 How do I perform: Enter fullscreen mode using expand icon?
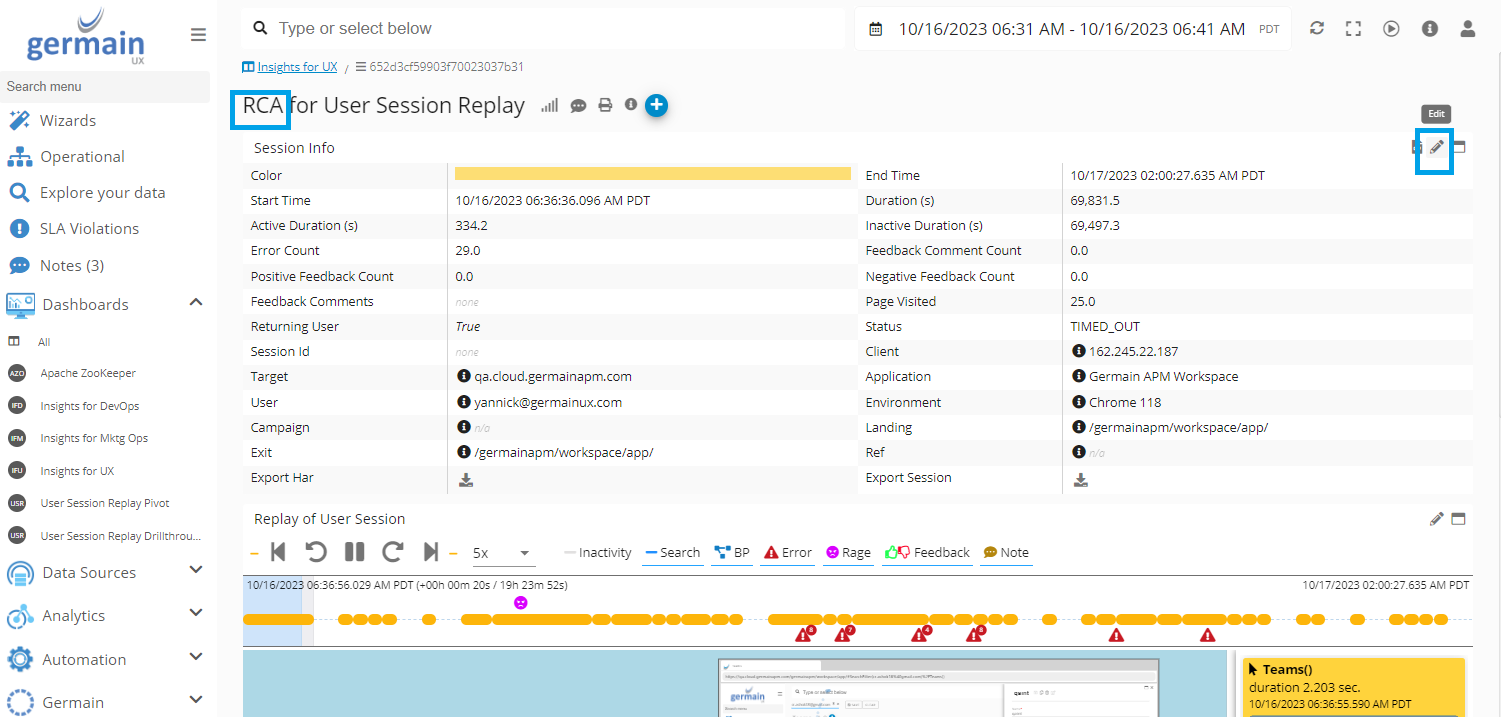(1353, 29)
